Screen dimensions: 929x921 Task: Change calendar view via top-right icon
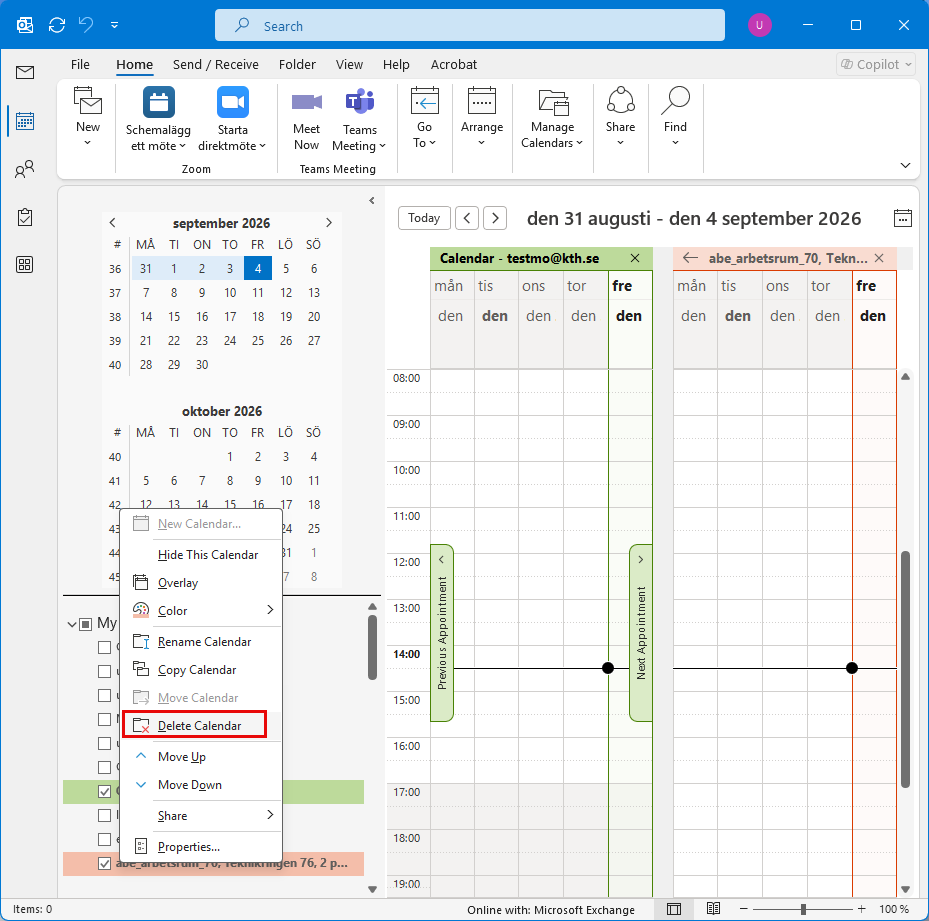(902, 218)
